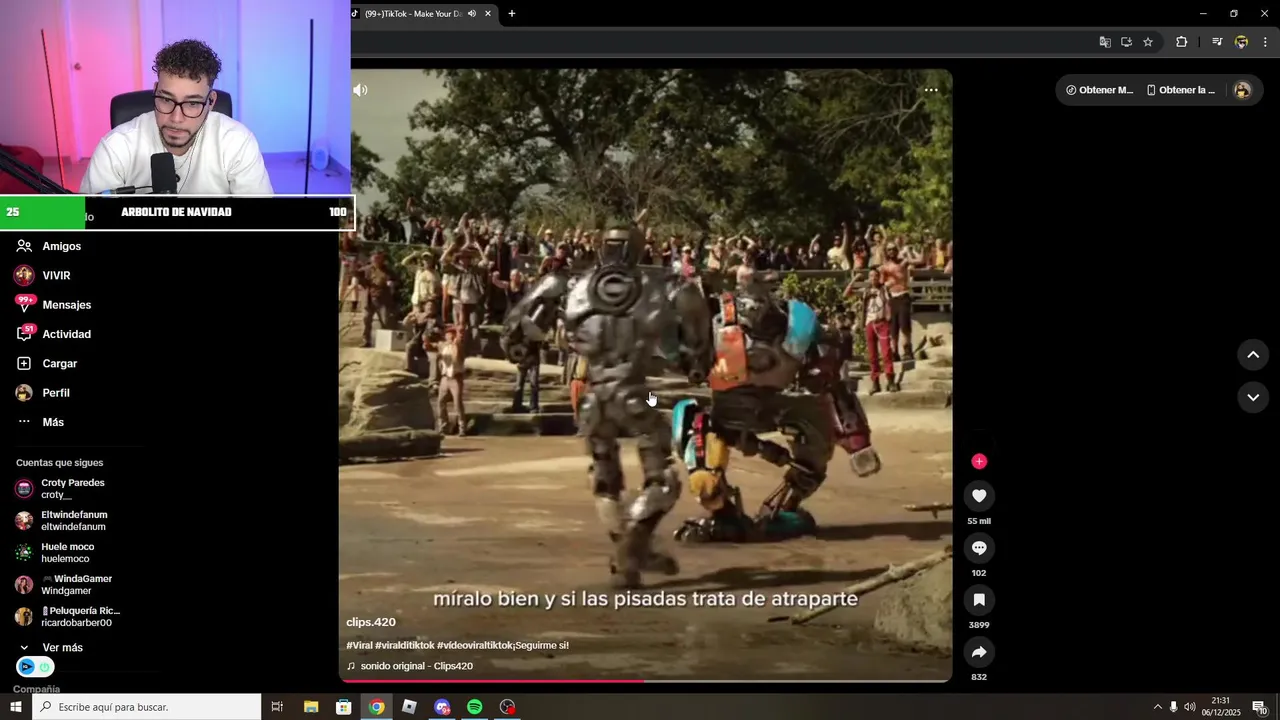Viewport: 1280px width, 720px height.
Task: Install the app via address bar icon
Action: tap(1126, 42)
